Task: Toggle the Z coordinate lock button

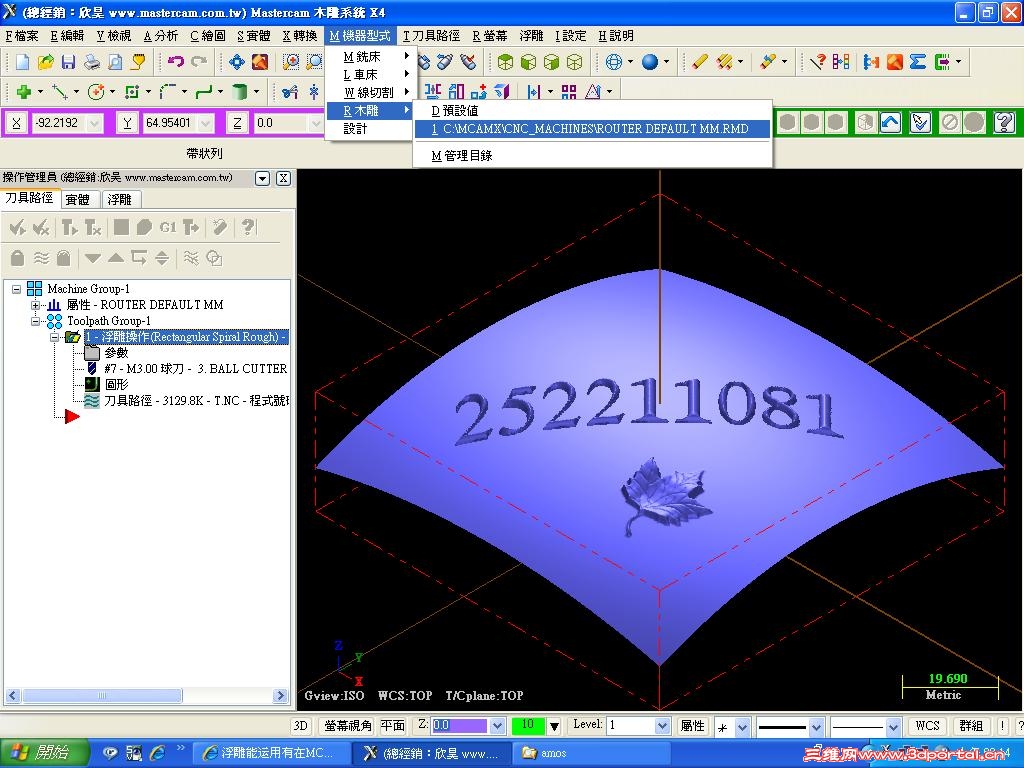Action: click(x=237, y=123)
